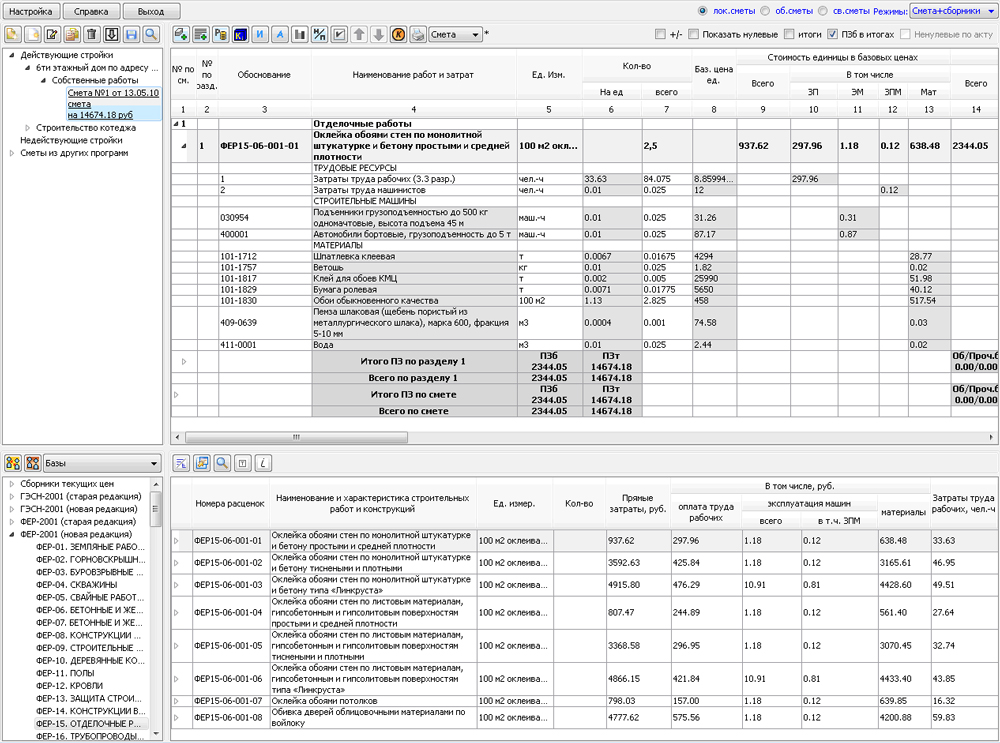Open the Настройка menu

[x=32, y=11]
